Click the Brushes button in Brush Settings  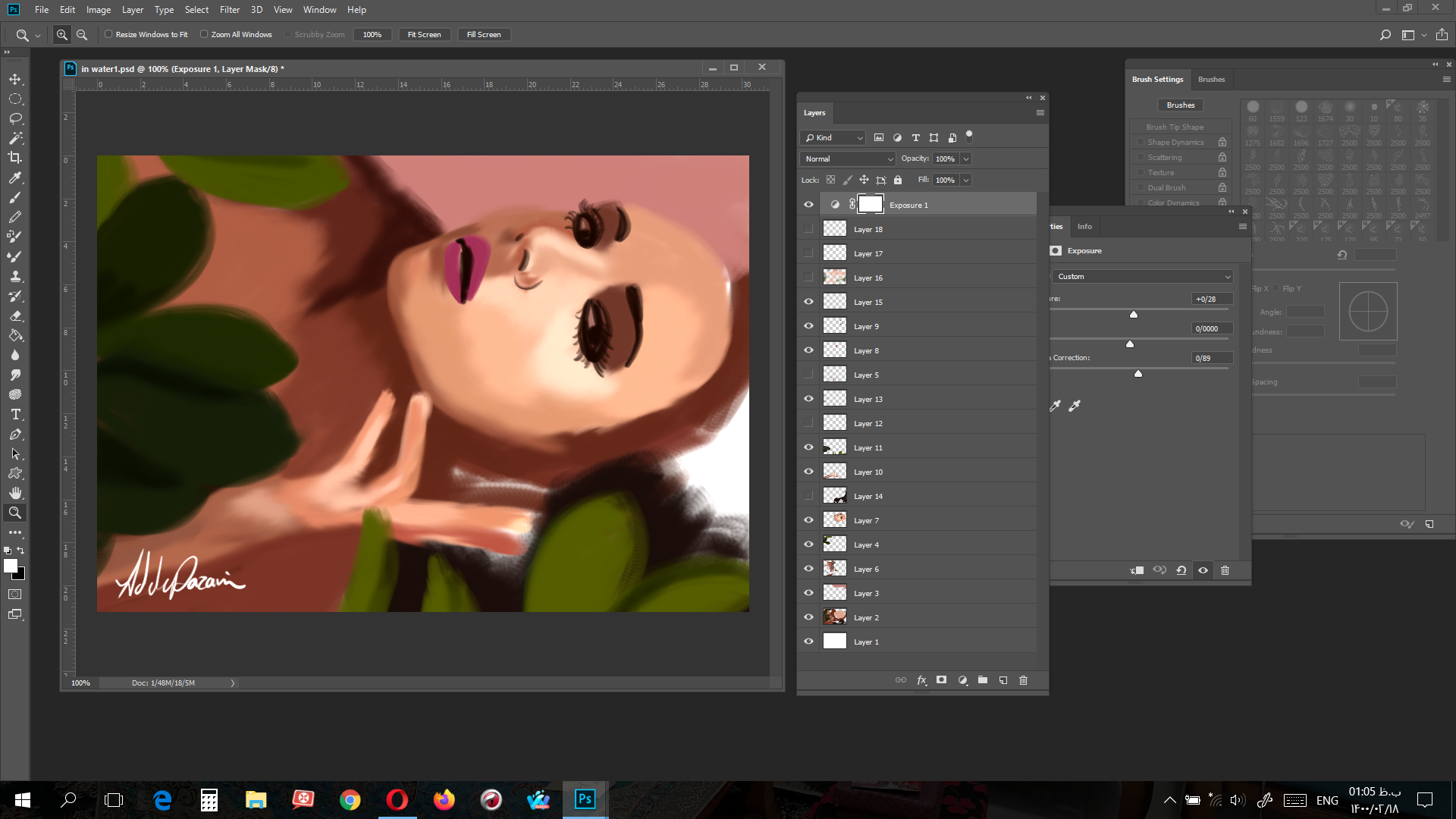point(1181,105)
